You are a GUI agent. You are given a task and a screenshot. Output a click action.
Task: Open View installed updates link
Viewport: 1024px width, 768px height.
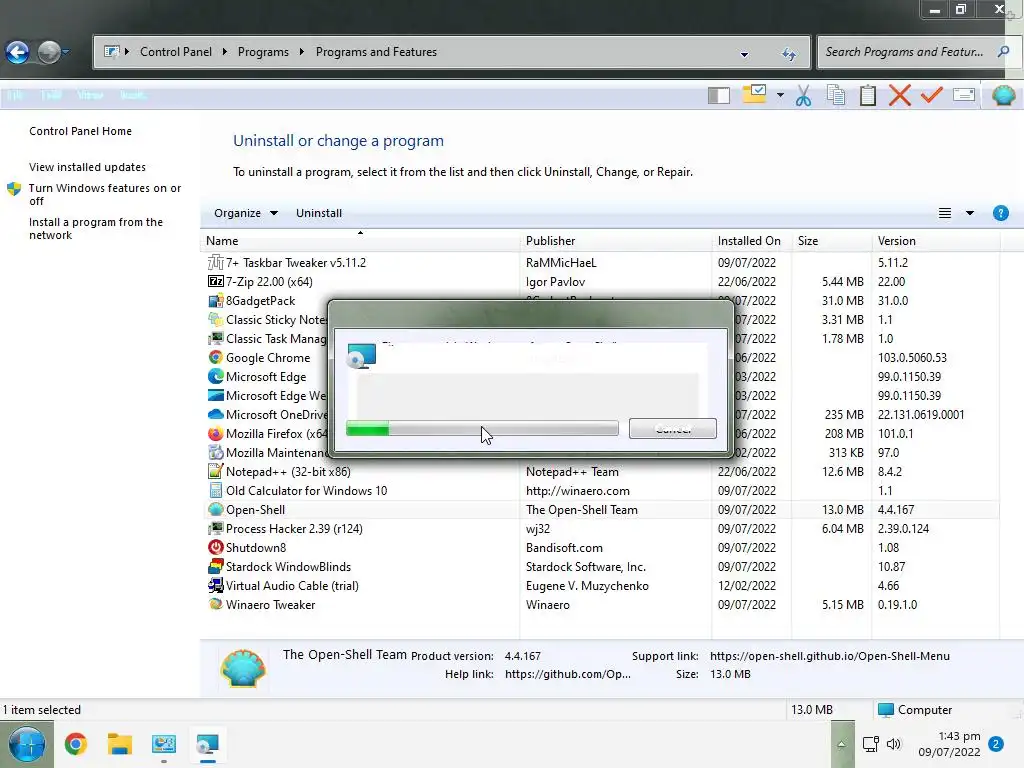click(x=87, y=167)
